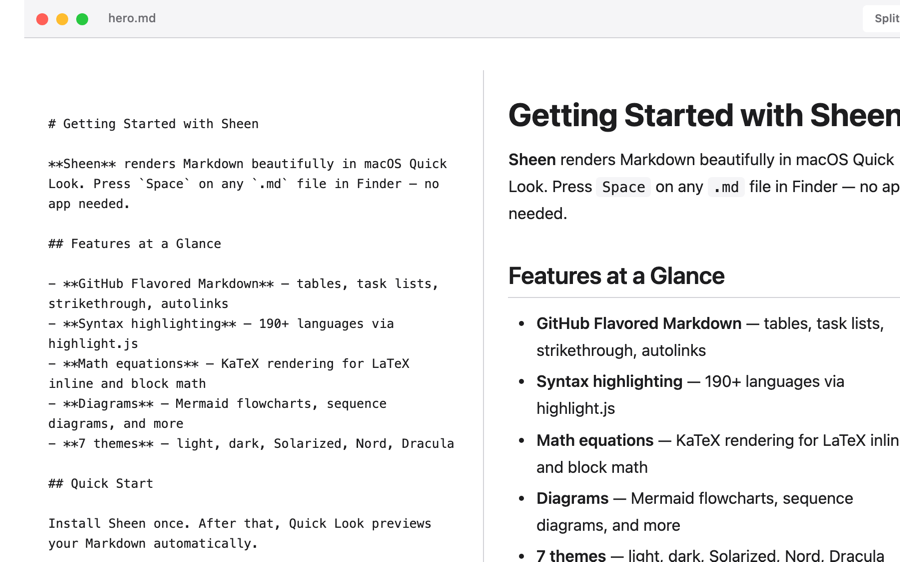Click the yellow minimize window button

coord(62,19)
